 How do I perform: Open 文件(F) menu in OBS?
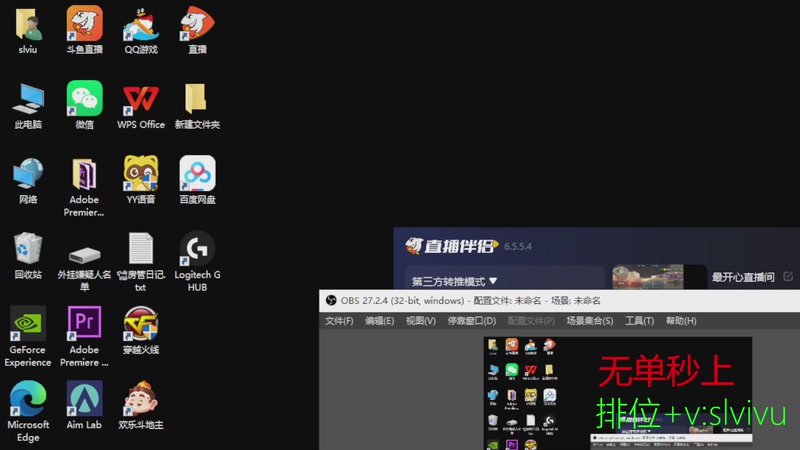339,321
